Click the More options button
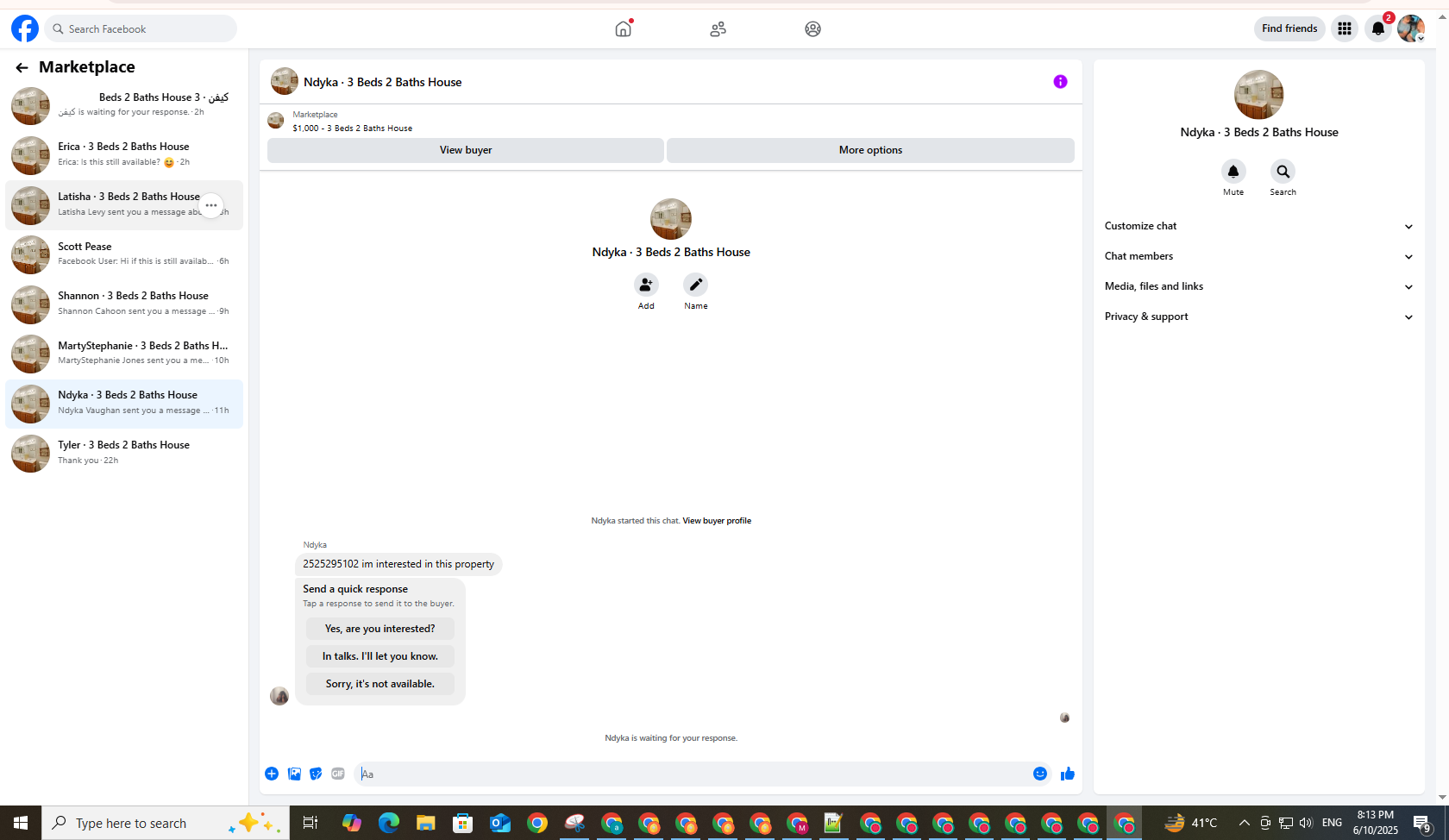Viewport: 1449px width, 840px height. pos(870,150)
